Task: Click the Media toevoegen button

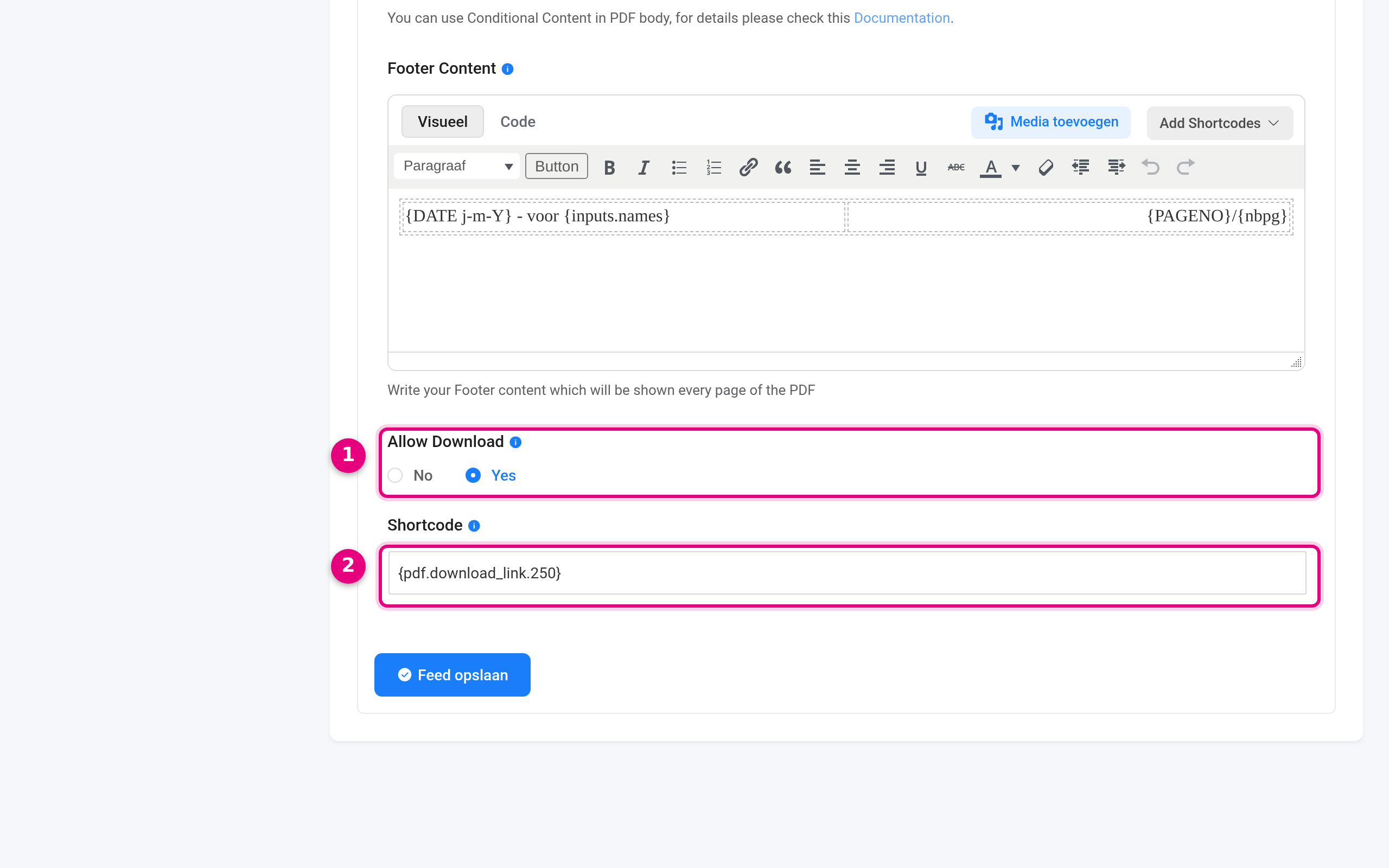Action: pos(1050,122)
